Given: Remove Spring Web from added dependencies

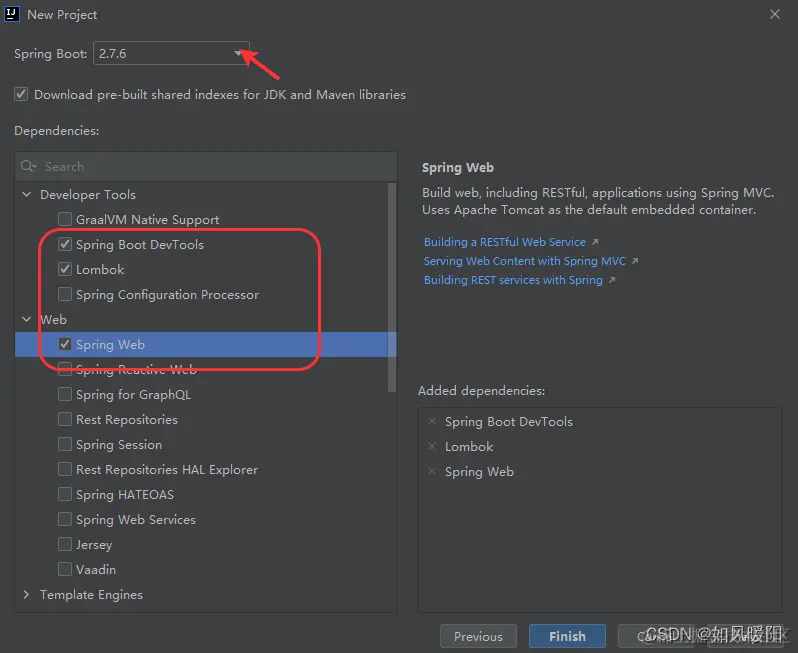Looking at the screenshot, I should click(x=432, y=471).
